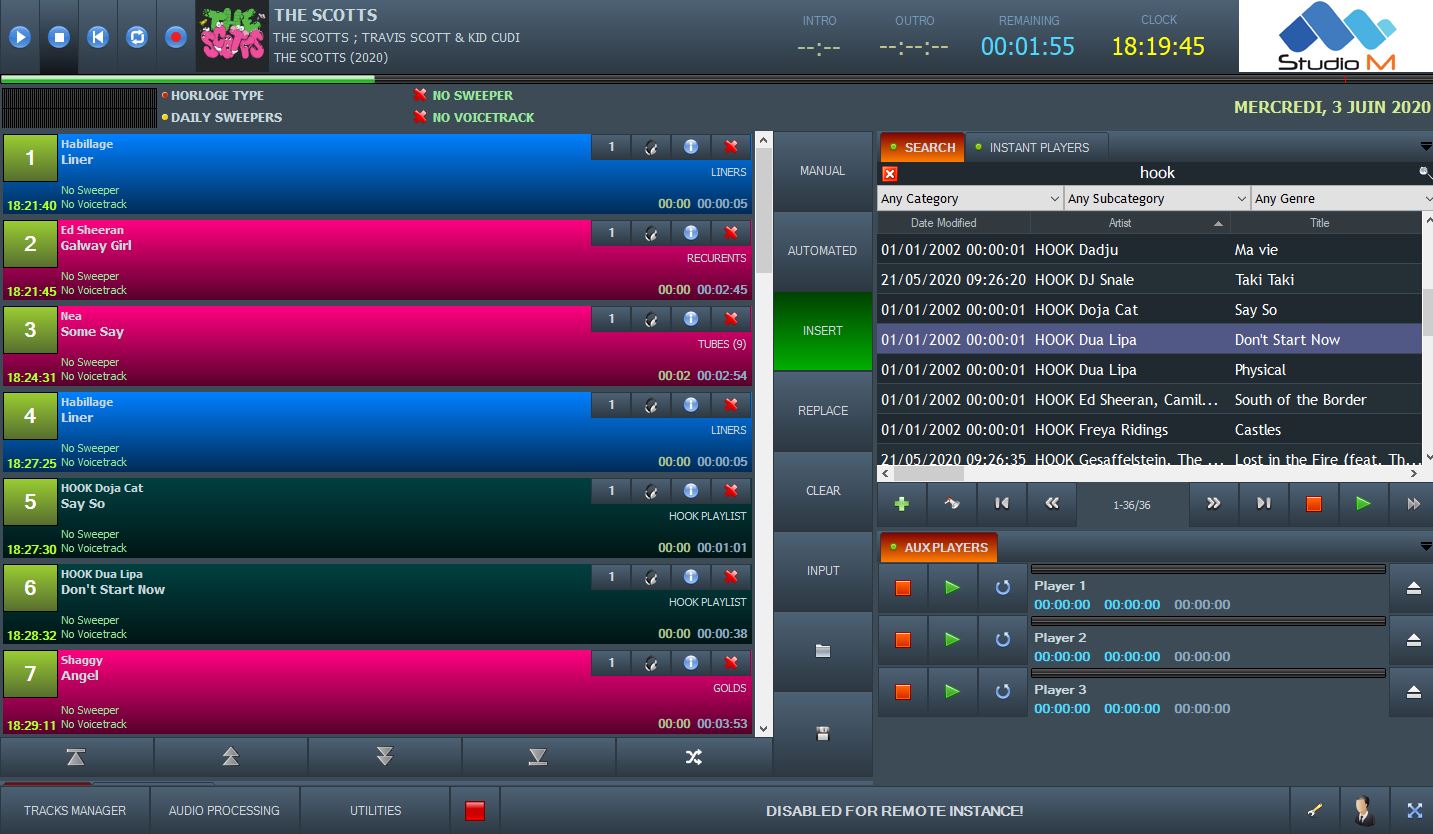
Task: Open the Any Genre dropdown
Action: click(x=1342, y=198)
